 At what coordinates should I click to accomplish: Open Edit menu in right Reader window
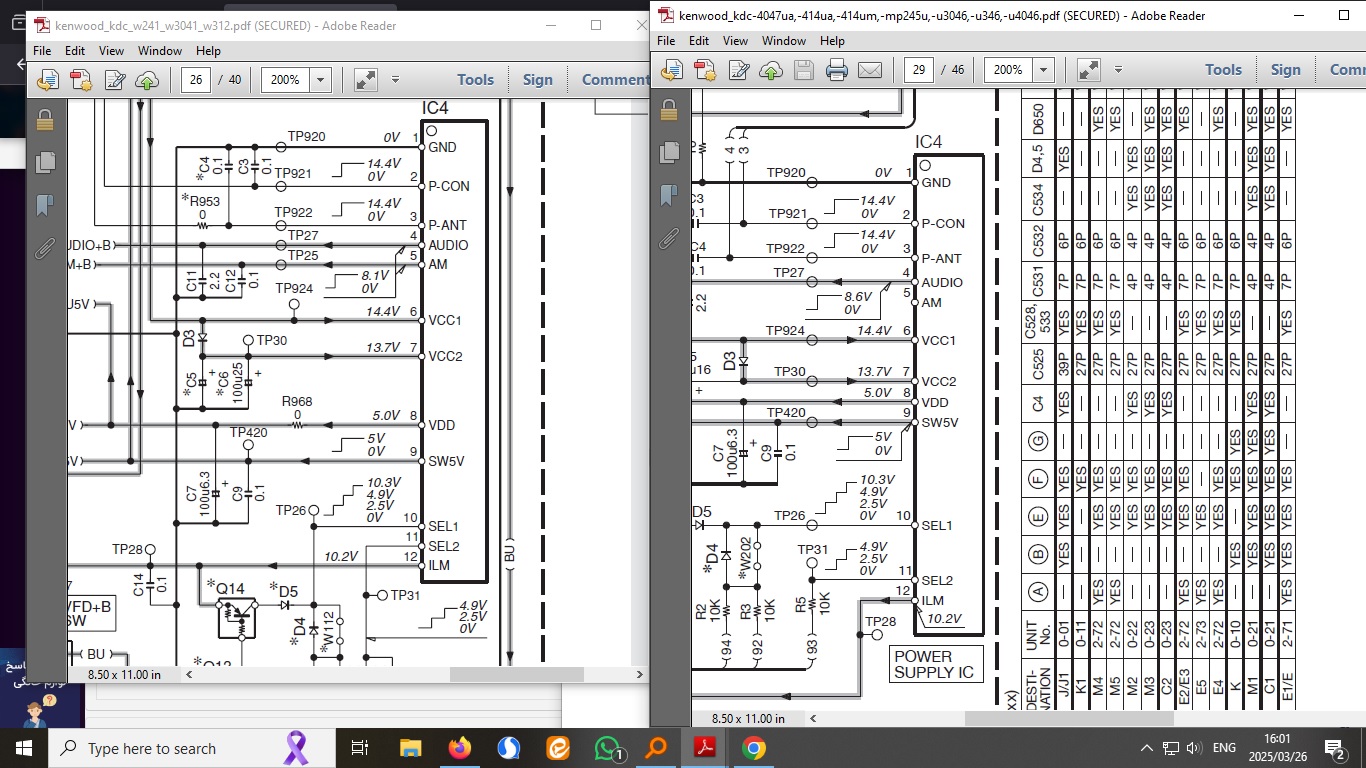[699, 41]
